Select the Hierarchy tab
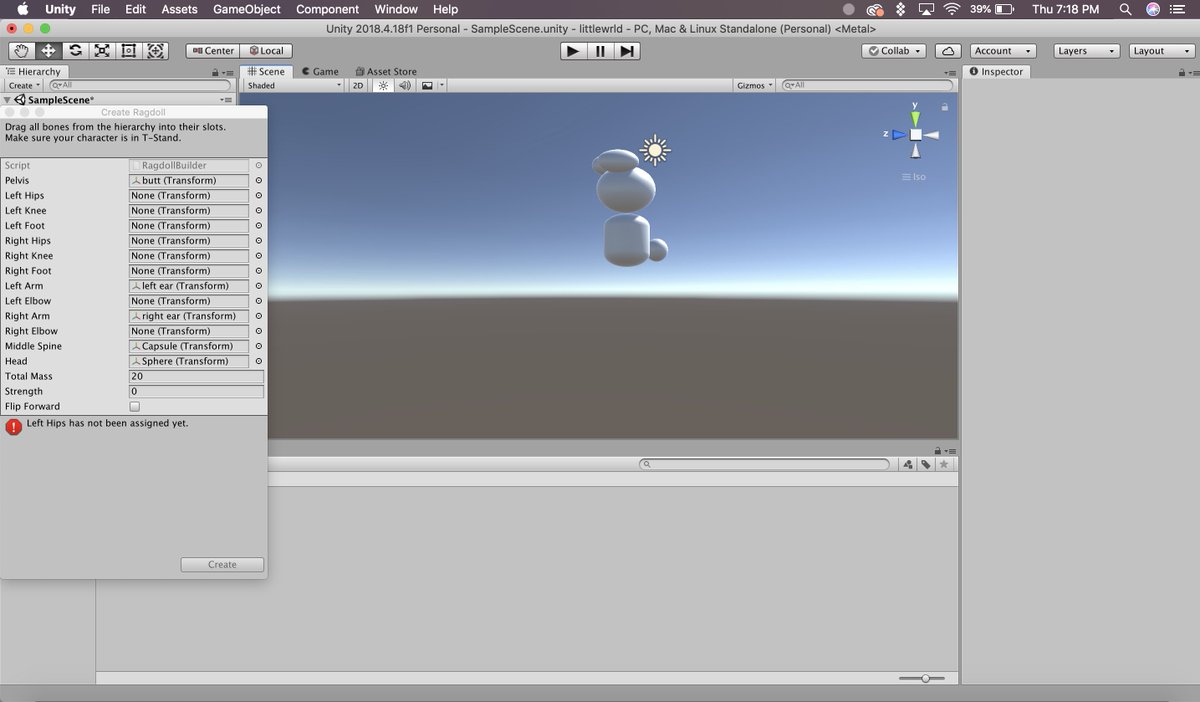The image size is (1200, 702). (33, 72)
